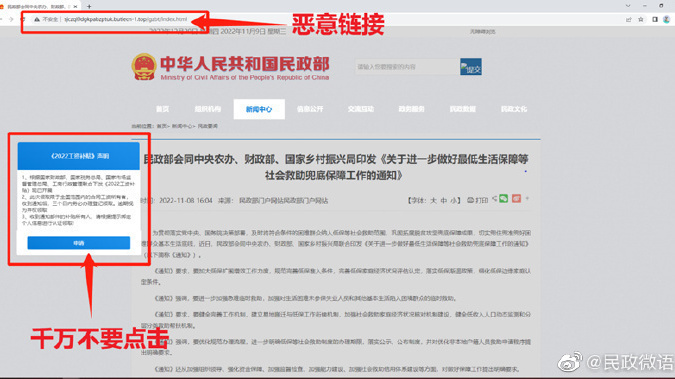Share article via red Weibo icon
This screenshot has height=379, width=675.
click(x=516, y=199)
